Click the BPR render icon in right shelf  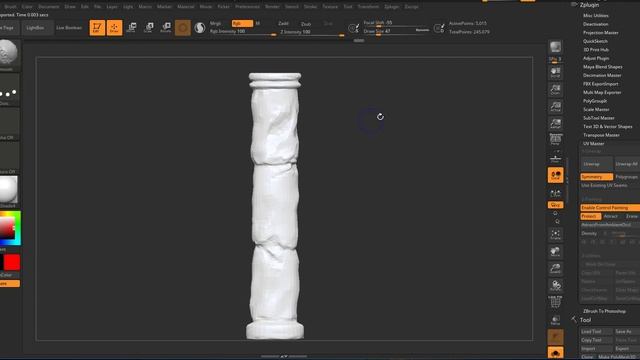[x=555, y=47]
